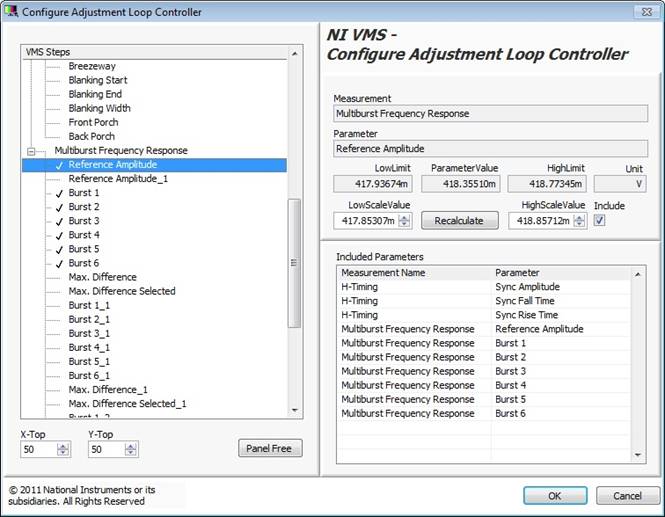The width and height of the screenshot is (665, 517).
Task: Select the Max. Difference Selected tree item
Action: 122,291
